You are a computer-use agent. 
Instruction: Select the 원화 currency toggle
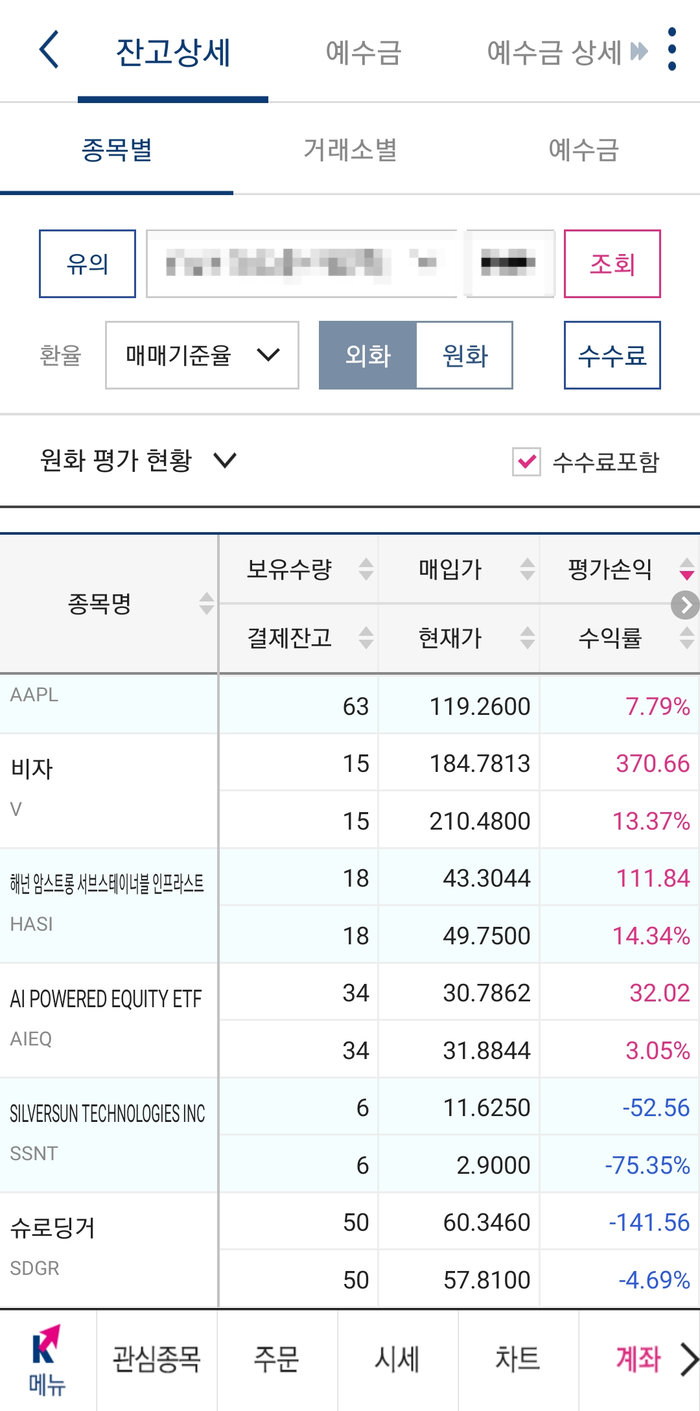pos(464,355)
